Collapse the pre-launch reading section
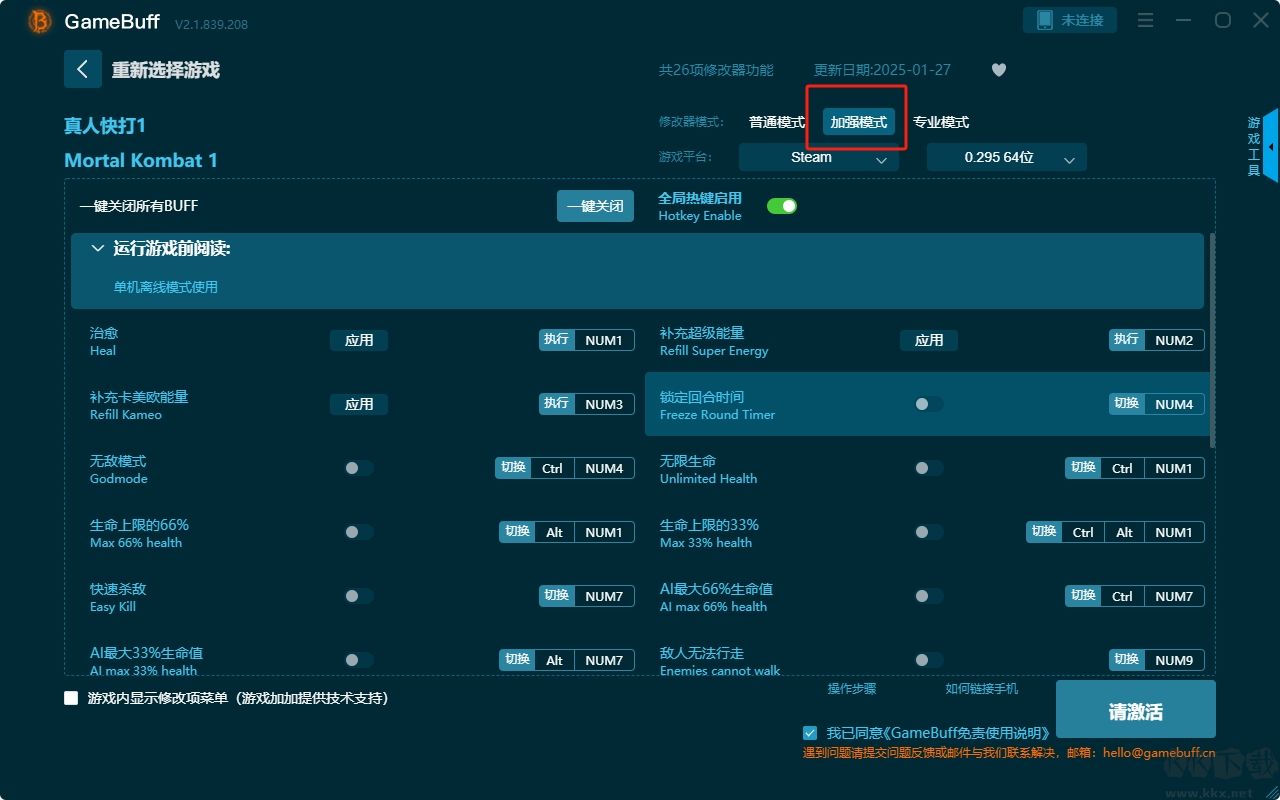 (98, 248)
